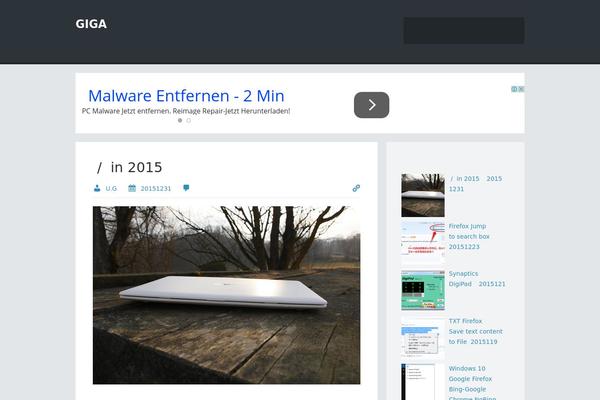Open the 'in 2015' post title
The width and height of the screenshot is (600, 400).
click(x=130, y=167)
